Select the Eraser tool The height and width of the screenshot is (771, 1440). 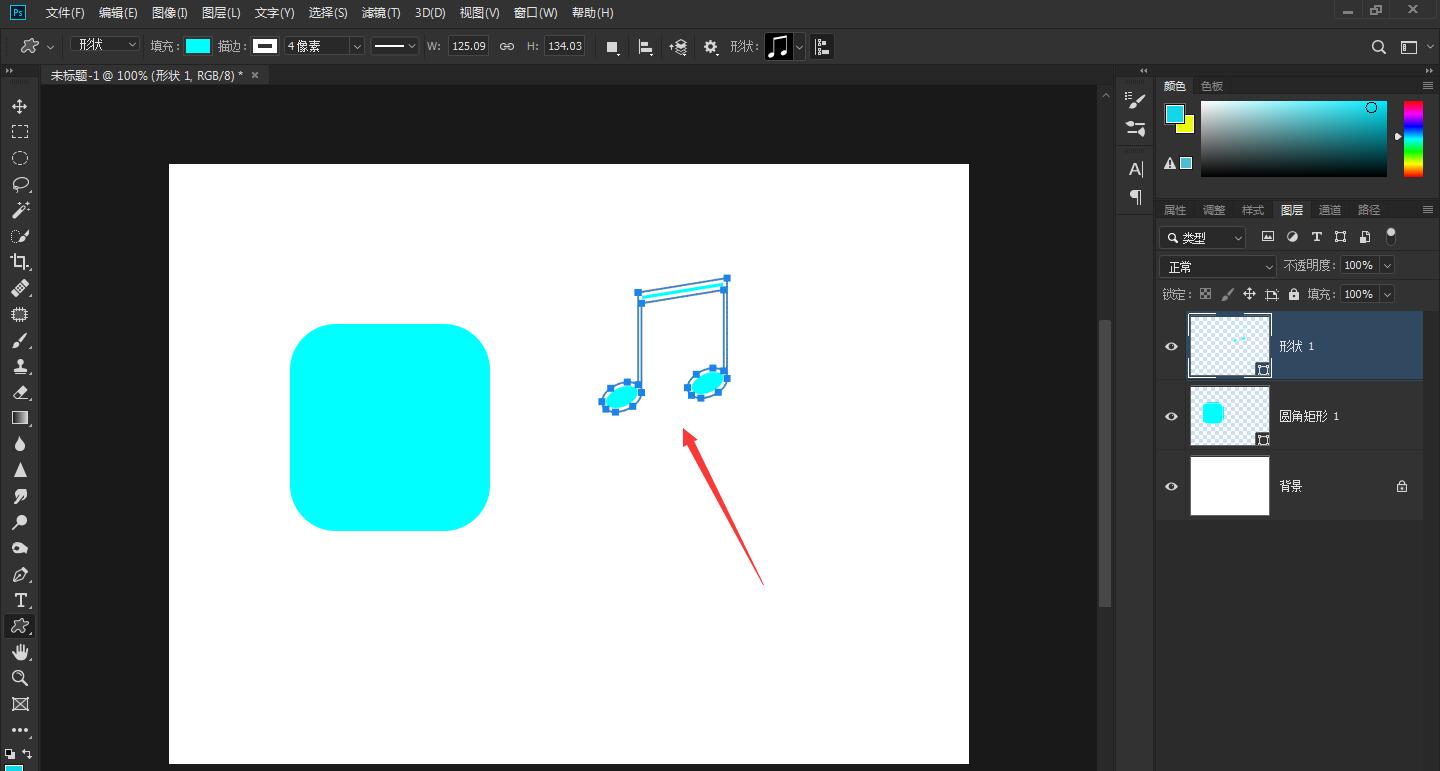(19, 392)
